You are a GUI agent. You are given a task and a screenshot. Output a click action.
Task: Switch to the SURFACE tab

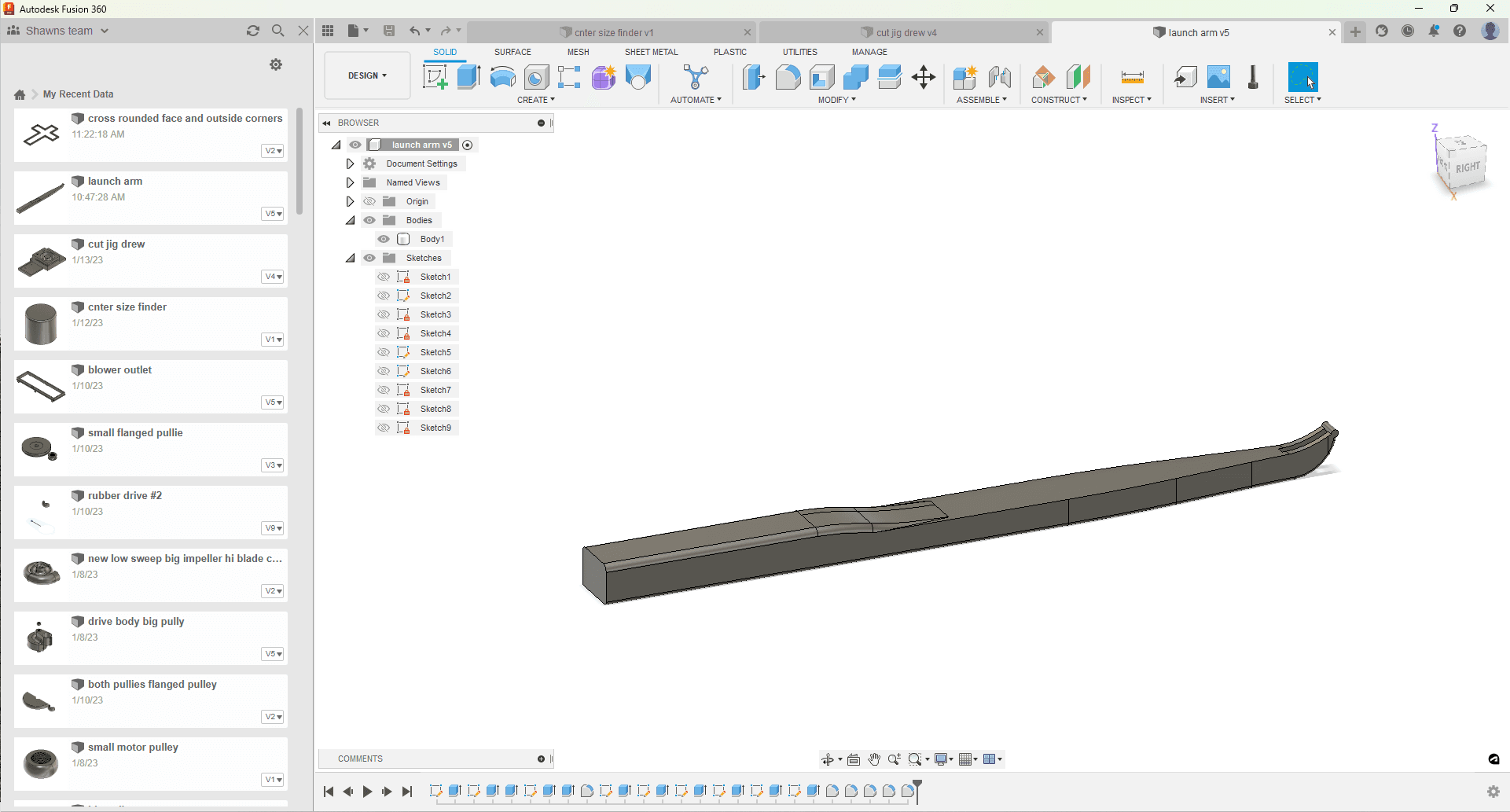513,52
